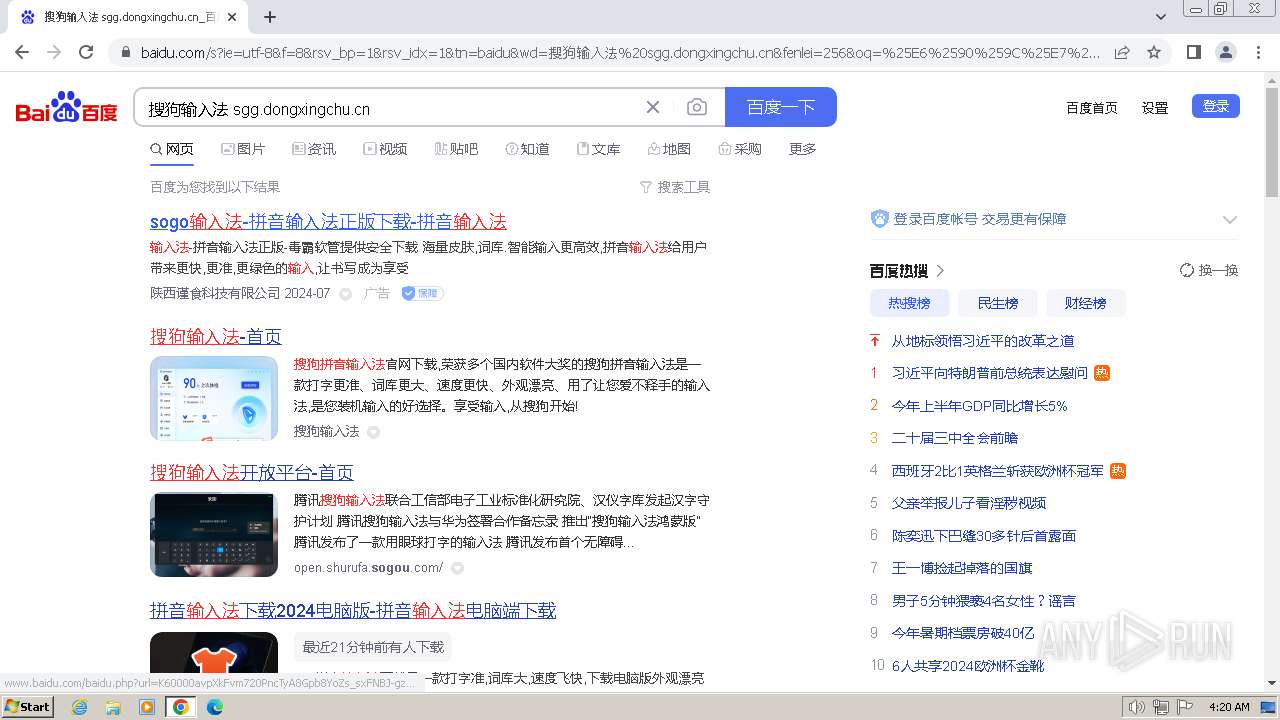The height and width of the screenshot is (720, 1280).
Task: Toggle the browser side panel
Action: [x=1193, y=52]
